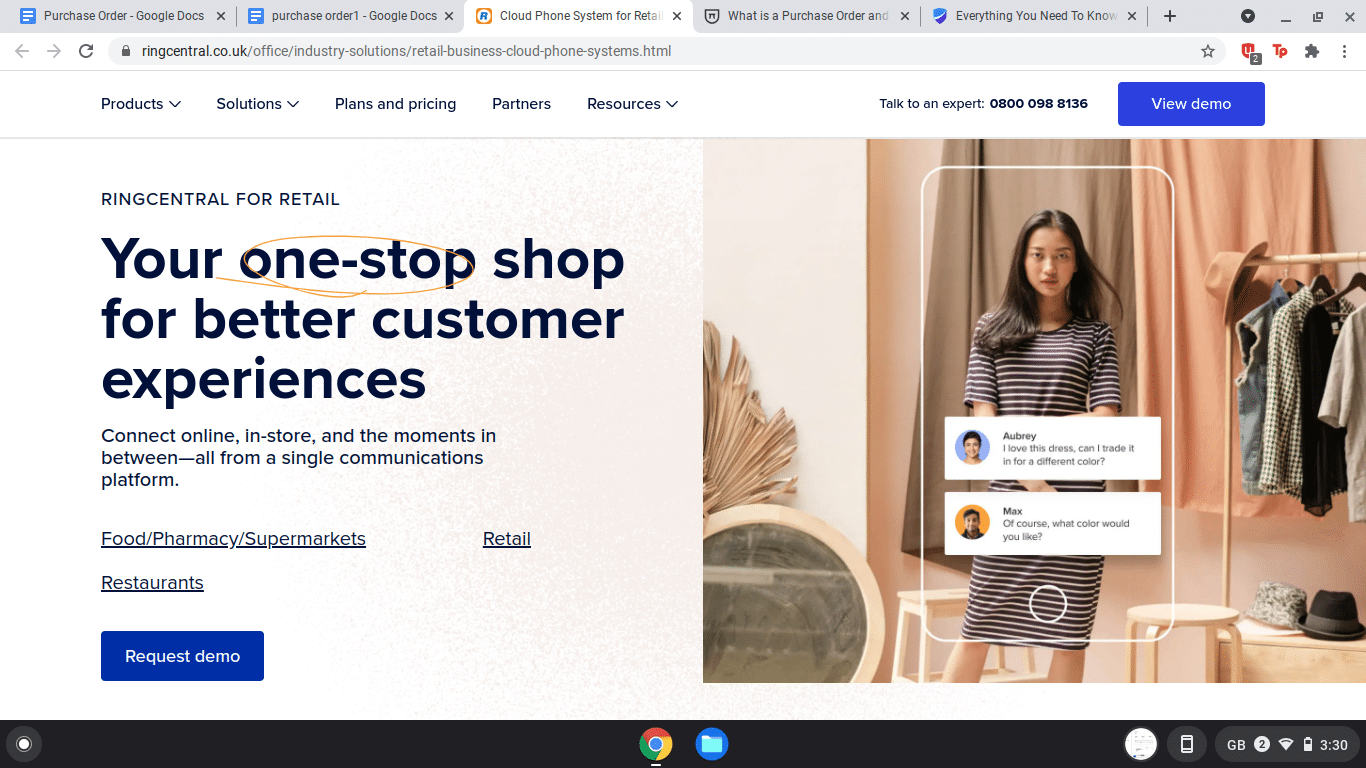Screen dimensions: 1366x768
Task: Open the notification count badge
Action: (x=1262, y=744)
